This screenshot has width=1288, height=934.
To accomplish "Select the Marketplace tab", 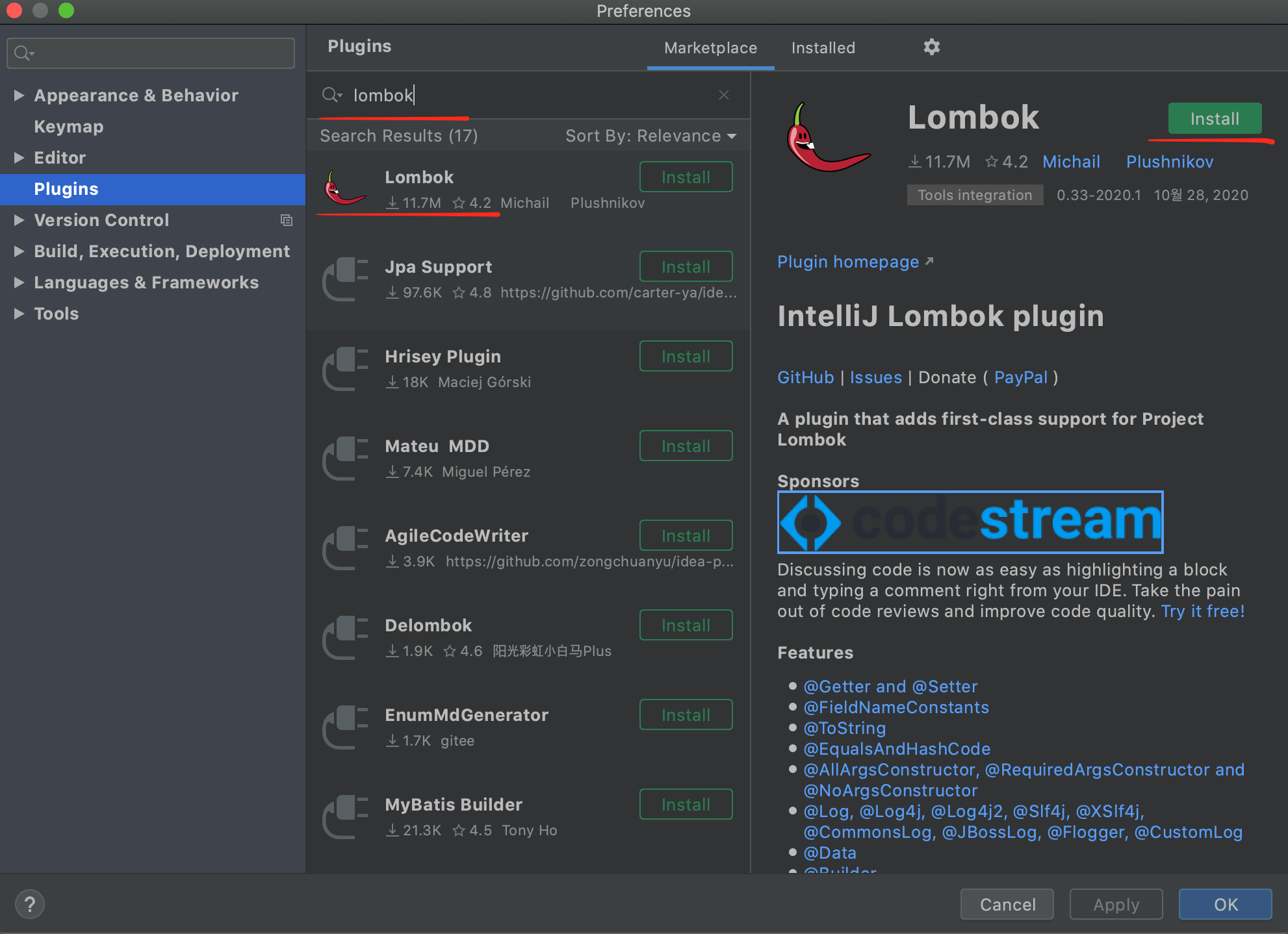I will tap(710, 48).
